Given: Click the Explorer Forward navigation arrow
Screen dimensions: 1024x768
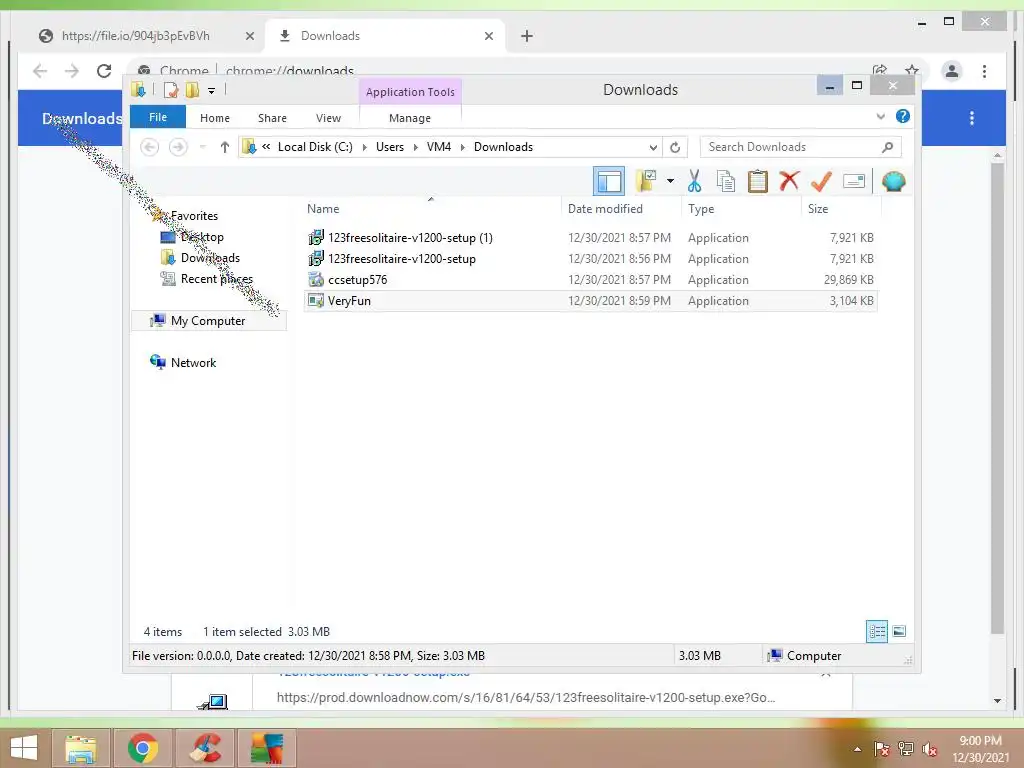Looking at the screenshot, I should pyautogui.click(x=178, y=147).
